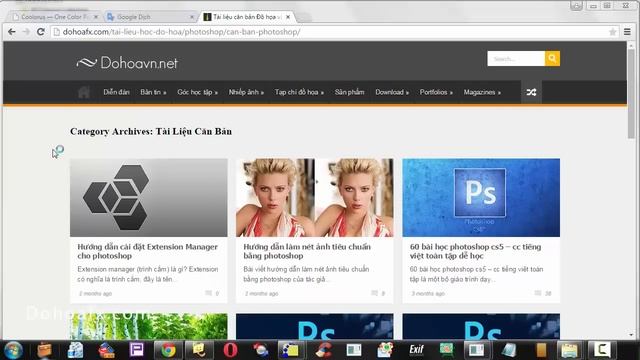
Task: Click the browser address bar URL
Action: tap(181, 32)
